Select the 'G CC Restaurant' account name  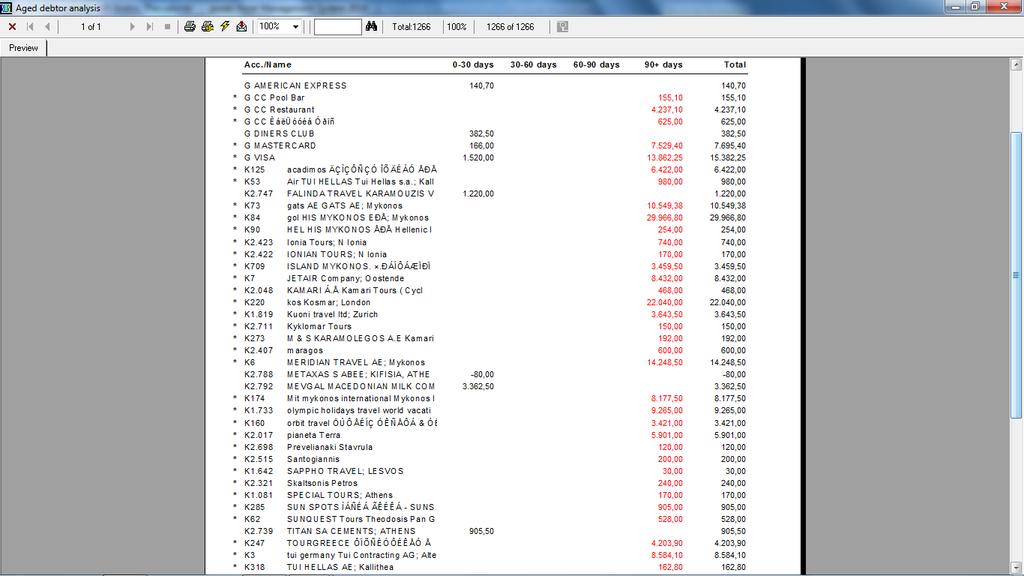point(279,110)
